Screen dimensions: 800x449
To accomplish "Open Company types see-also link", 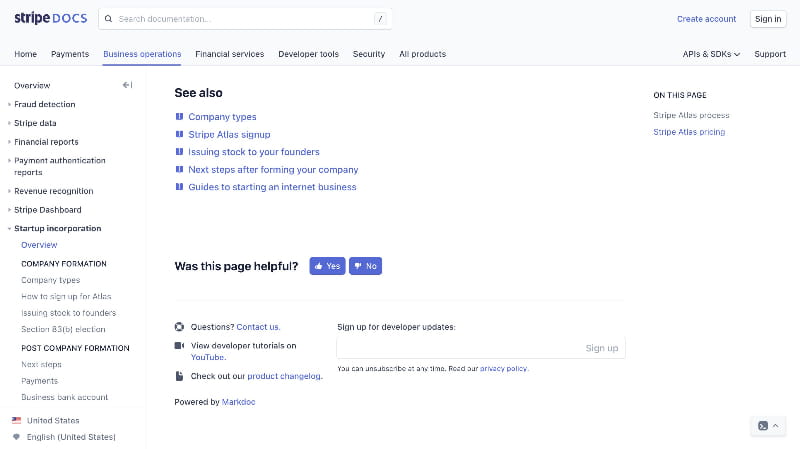I will (222, 117).
